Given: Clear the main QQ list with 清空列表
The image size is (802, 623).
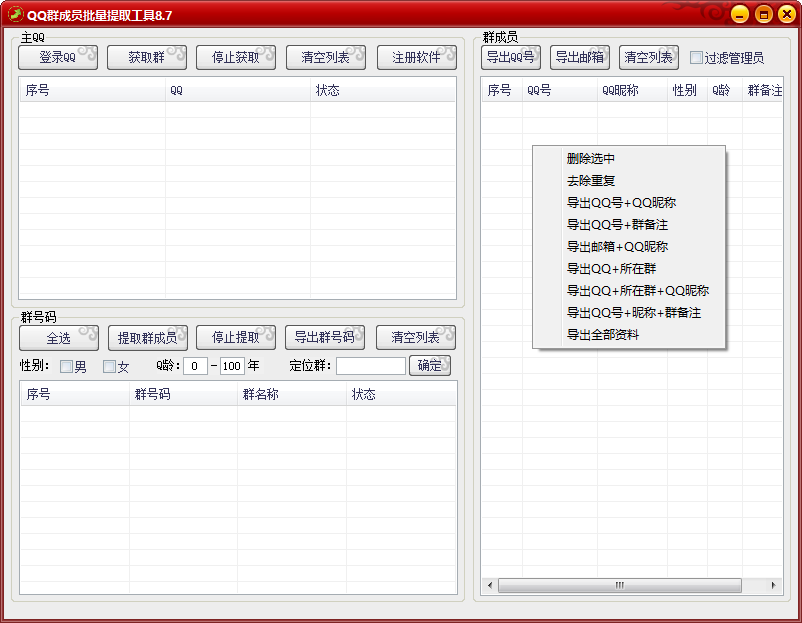Looking at the screenshot, I should coord(326,57).
